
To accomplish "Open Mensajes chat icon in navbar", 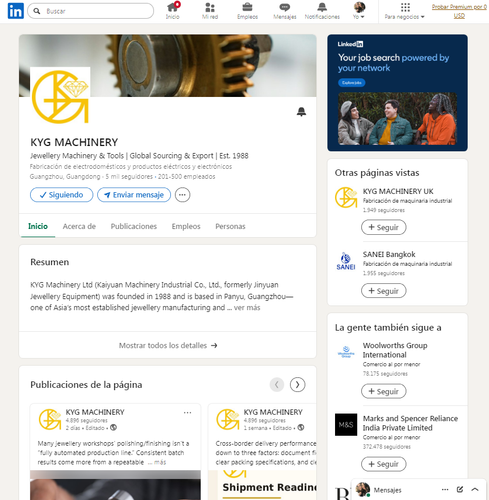I will [285, 11].
